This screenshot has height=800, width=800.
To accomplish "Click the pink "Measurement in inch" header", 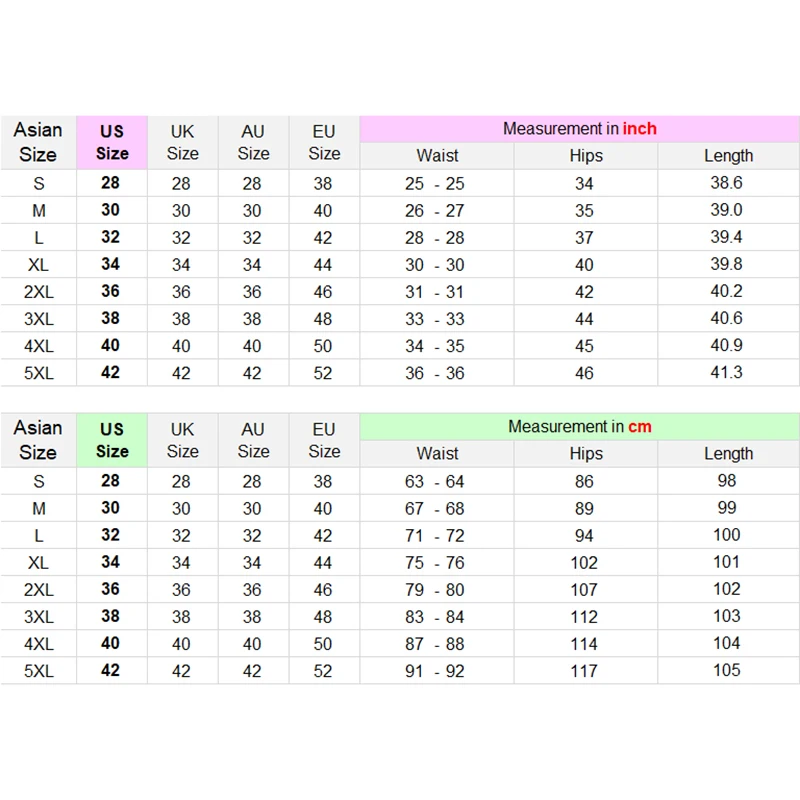I will point(579,129).
